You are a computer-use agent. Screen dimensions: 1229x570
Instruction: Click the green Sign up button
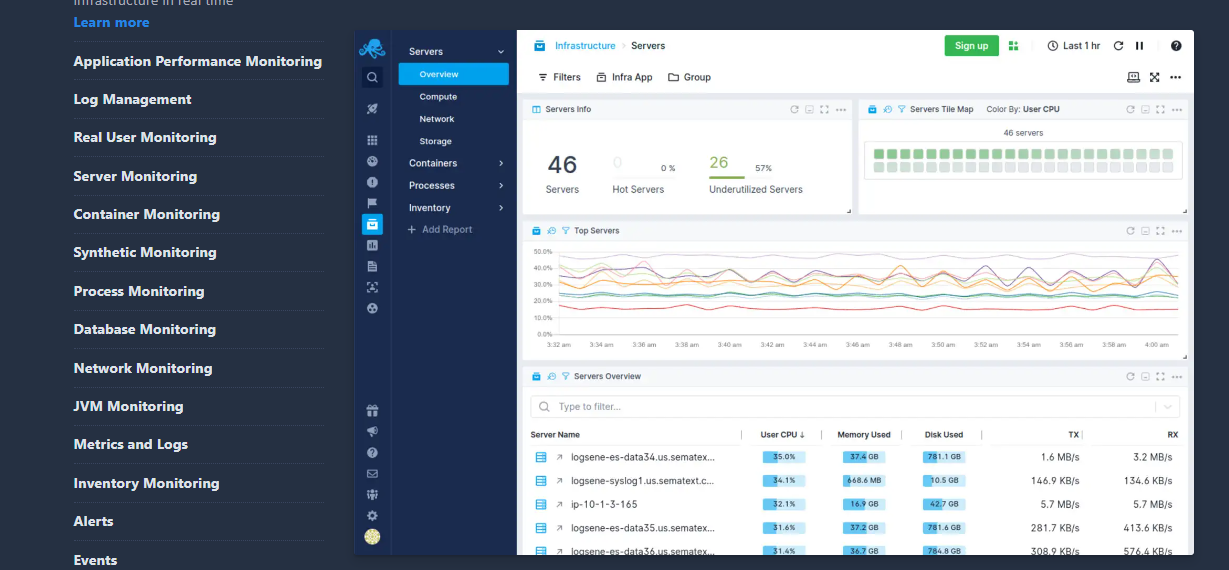(971, 46)
